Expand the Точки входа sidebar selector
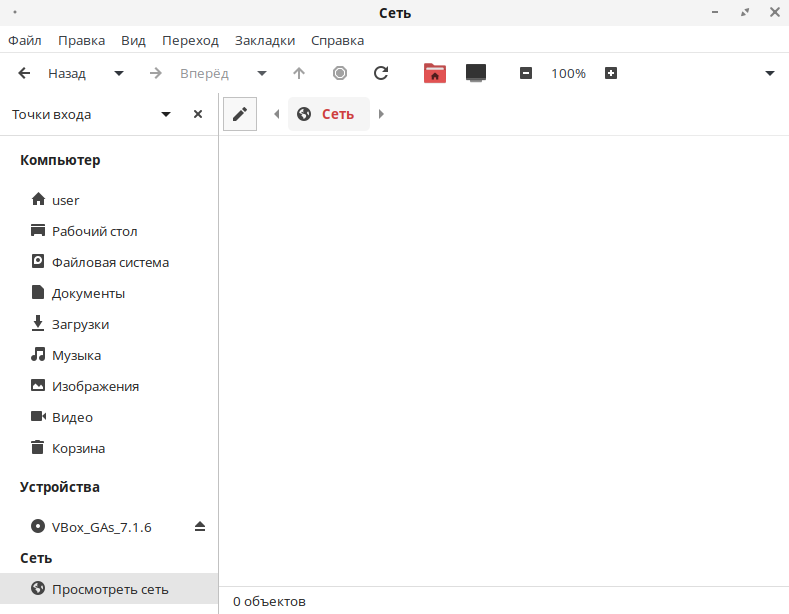This screenshot has width=789, height=614. point(166,114)
